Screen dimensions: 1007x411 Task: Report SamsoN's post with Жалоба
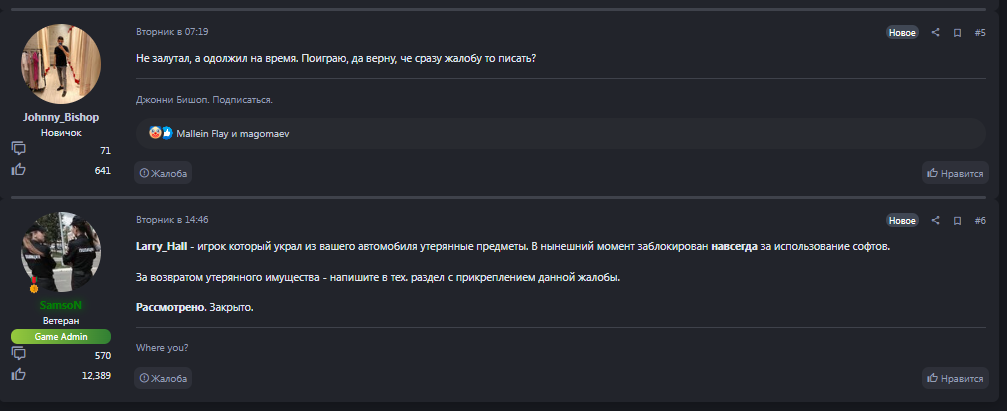pyautogui.click(x=163, y=378)
